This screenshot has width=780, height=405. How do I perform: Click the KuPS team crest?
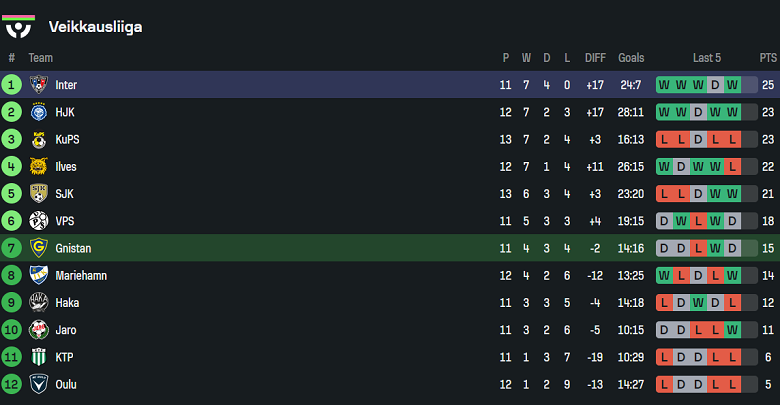point(39,140)
